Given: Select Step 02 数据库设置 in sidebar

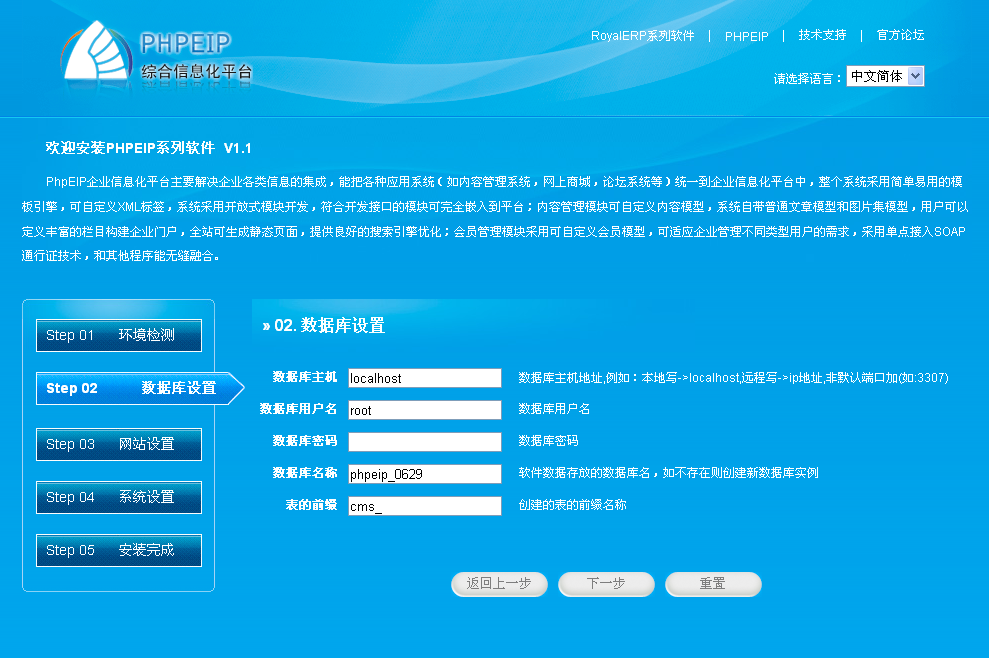Looking at the screenshot, I should coord(139,388).
